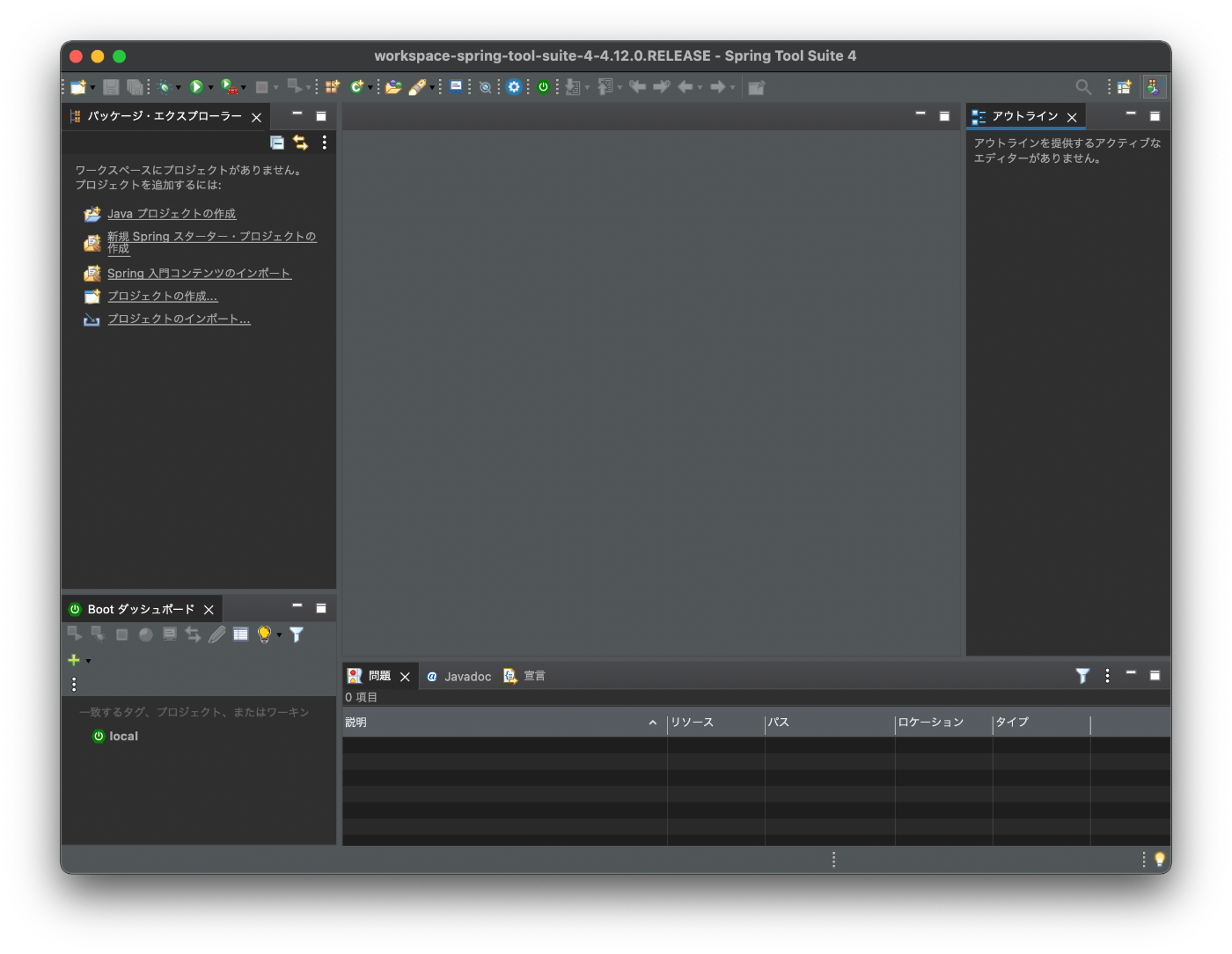Click 新規 Spring スターター・プロジェクトの作成 link

coord(211,243)
